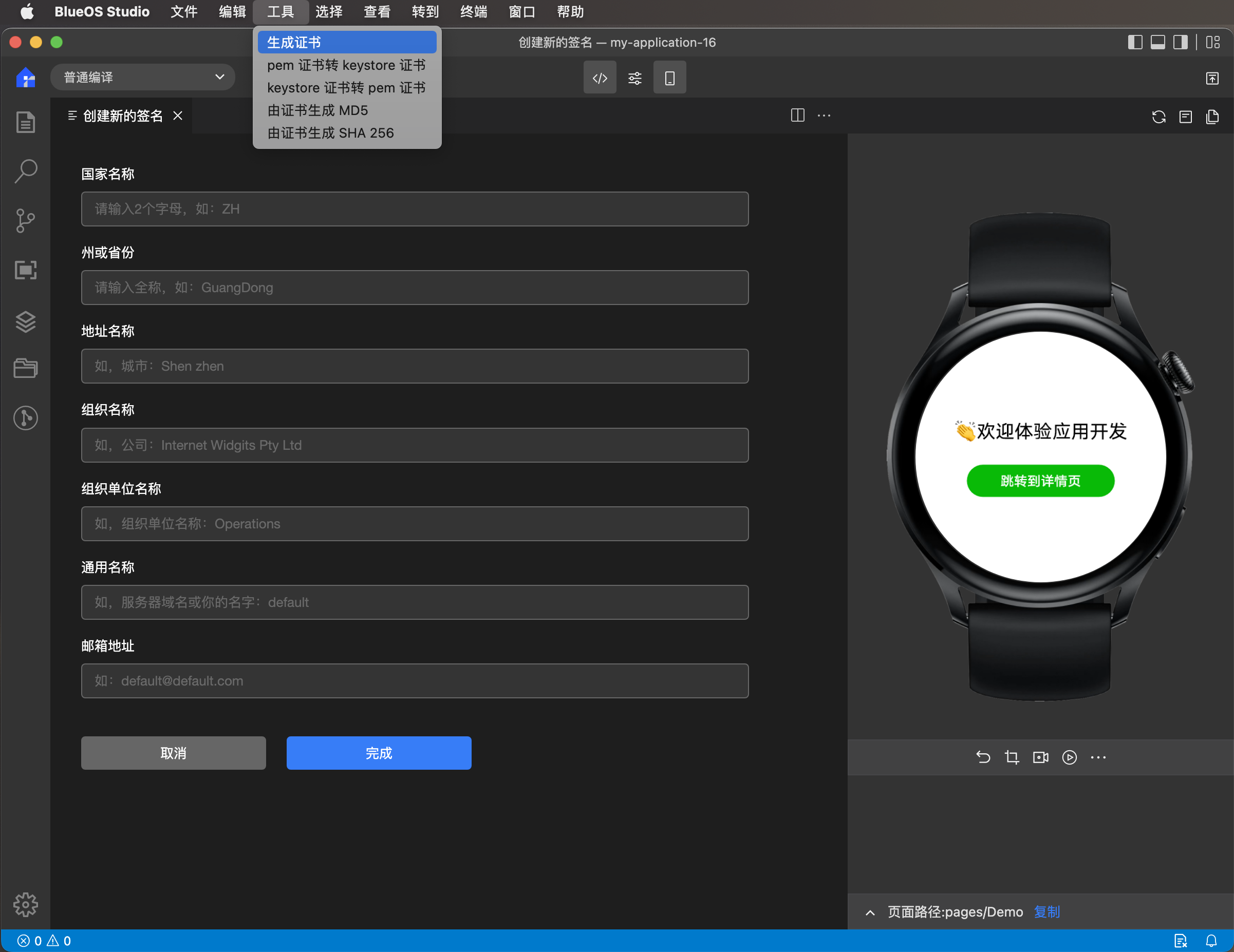Open the screenshot frame icon in sidebar
This screenshot has width=1234, height=952.
coord(25,270)
